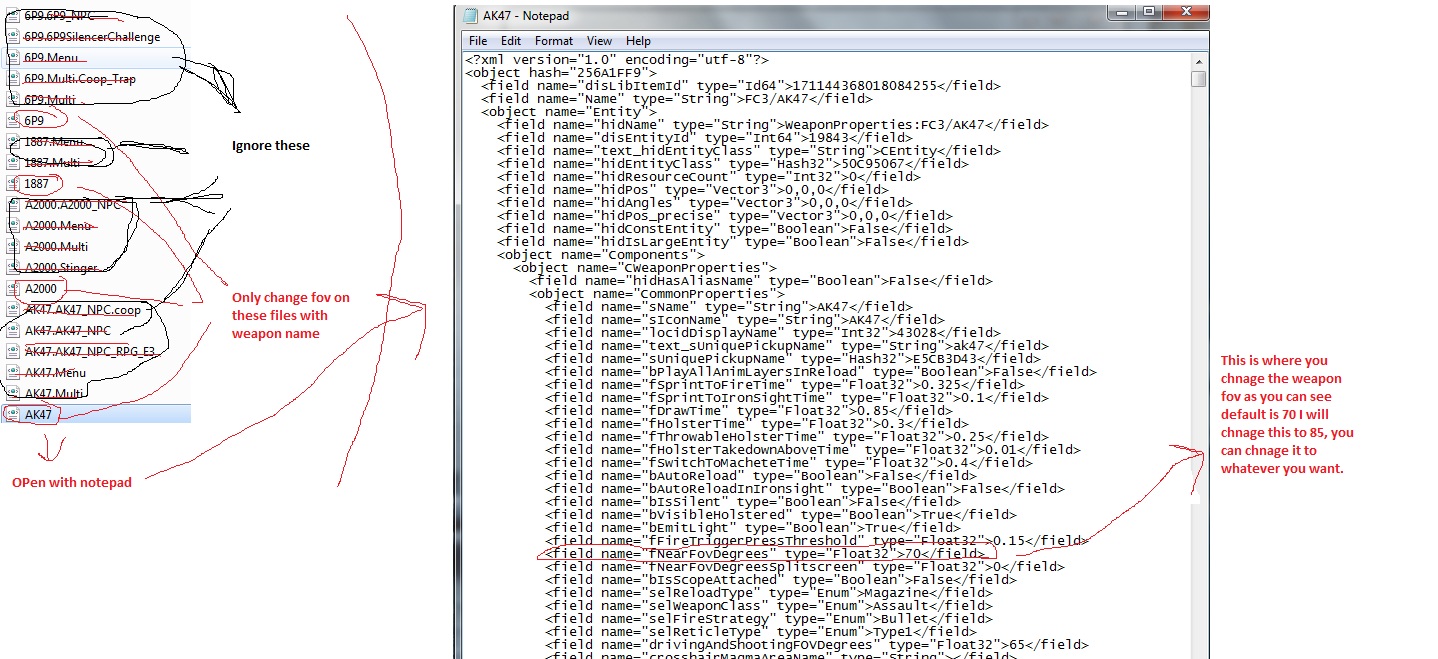Image resolution: width=1438 pixels, height=659 pixels.
Task: Select the A2000.Stinger file
Action: (61, 267)
